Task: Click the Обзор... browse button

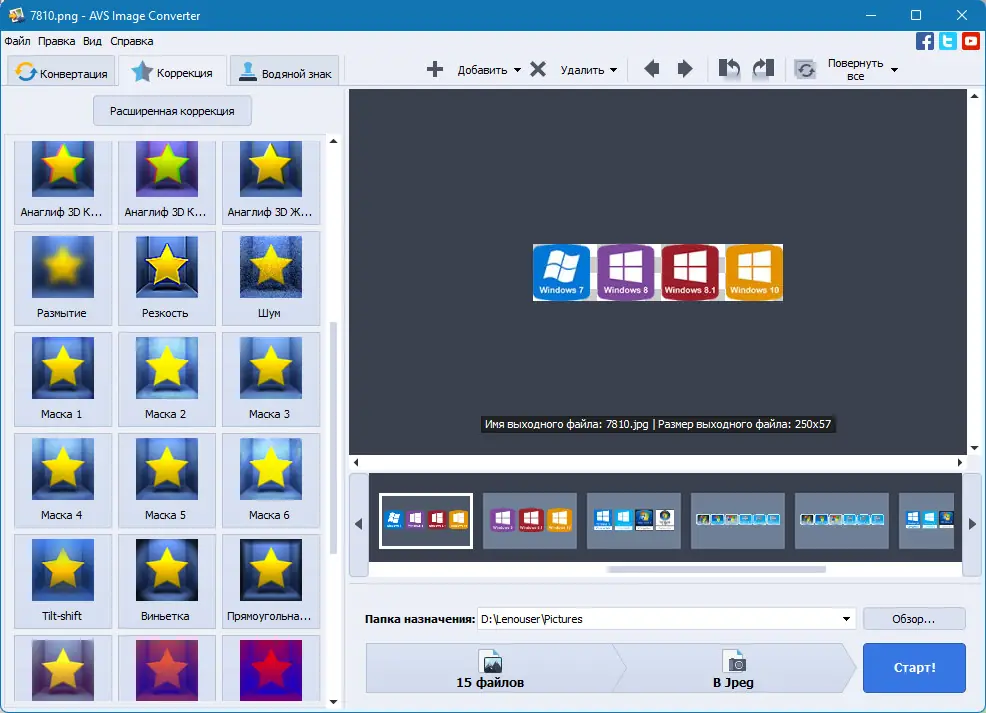Action: 914,619
